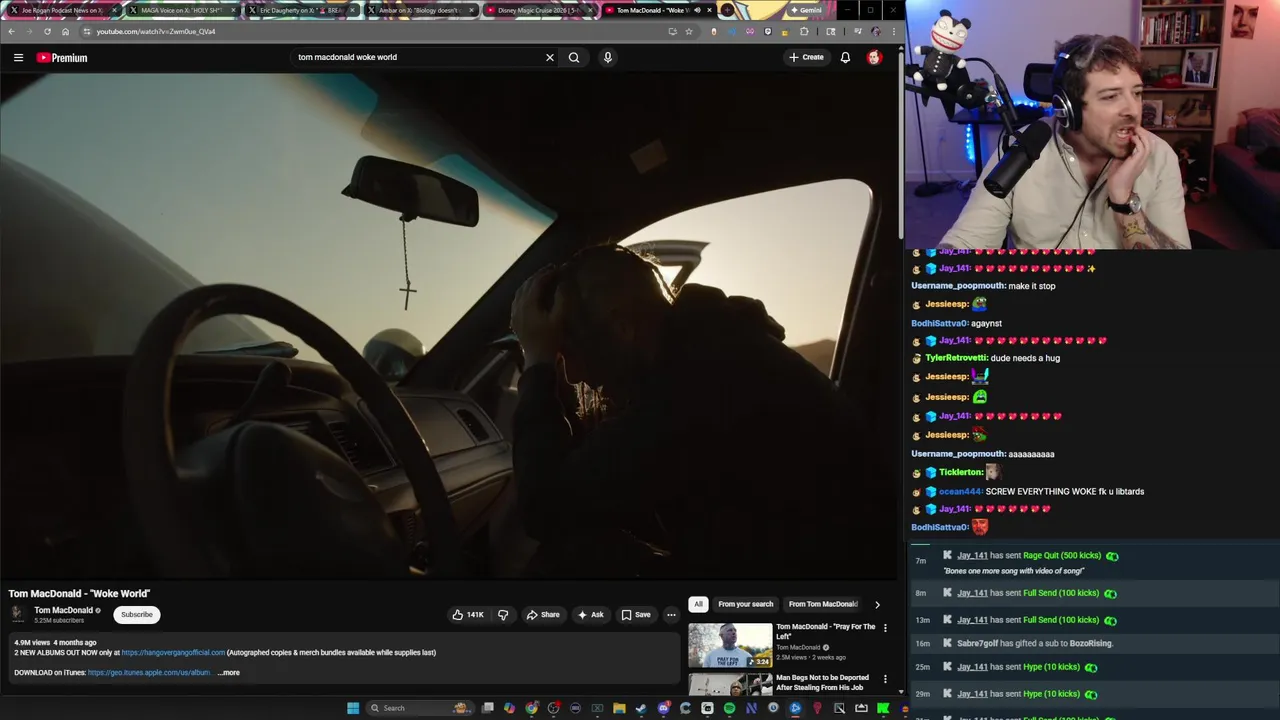This screenshot has width=1280, height=720.
Task: Open Discord from taskbar
Action: [x=664, y=708]
